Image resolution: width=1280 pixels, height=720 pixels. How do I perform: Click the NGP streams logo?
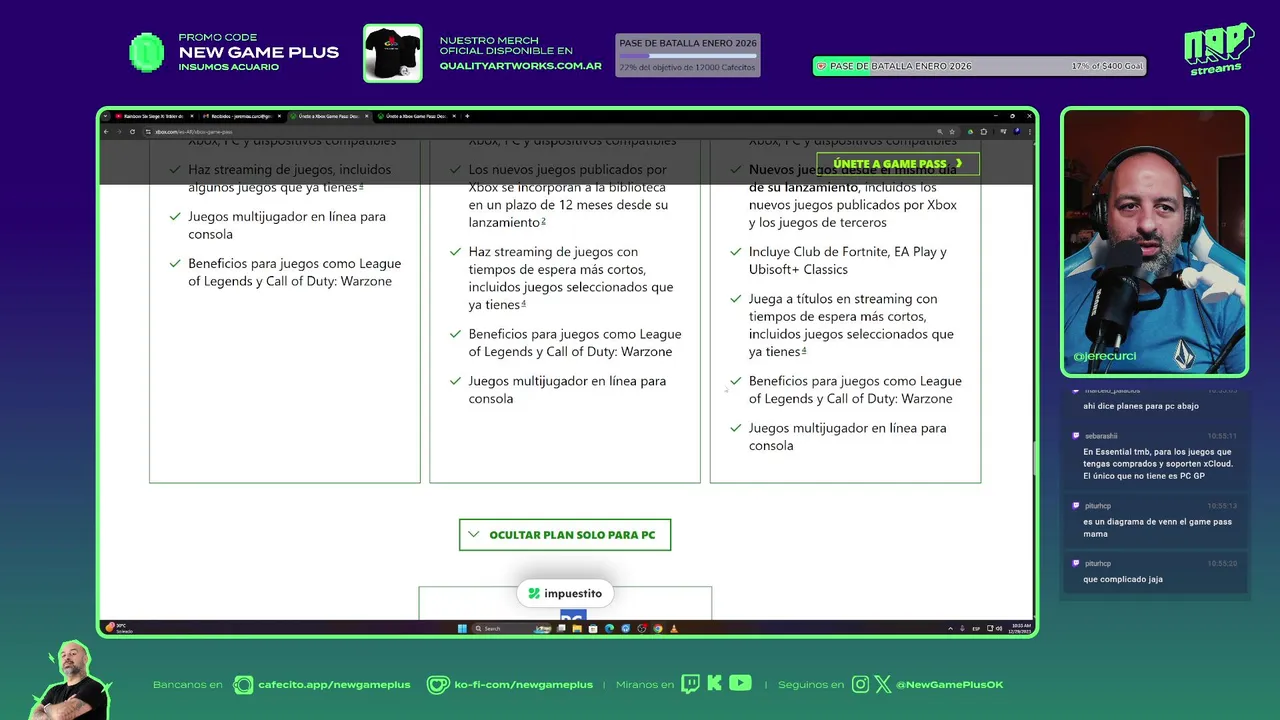[1218, 48]
